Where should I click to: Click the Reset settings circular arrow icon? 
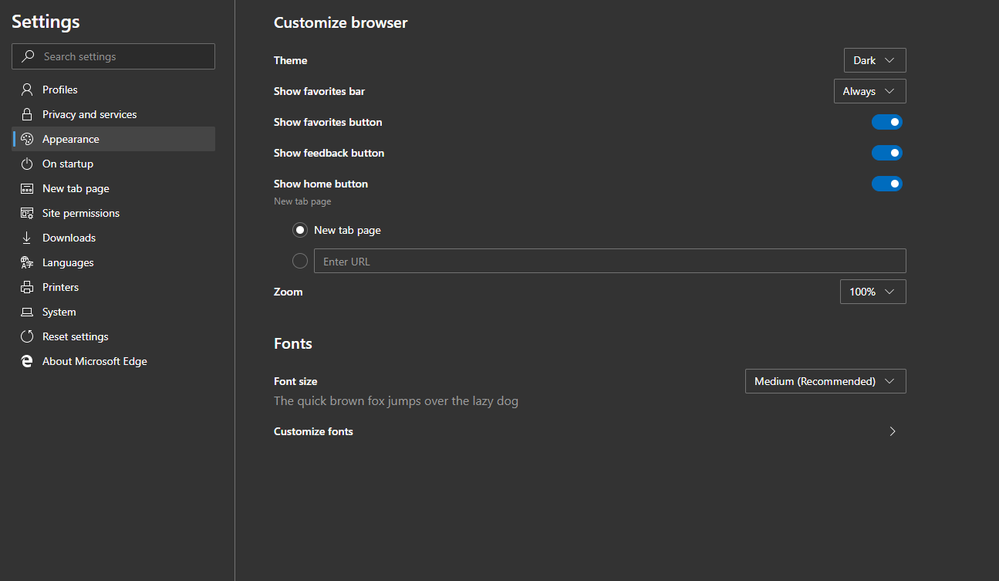tap(27, 337)
